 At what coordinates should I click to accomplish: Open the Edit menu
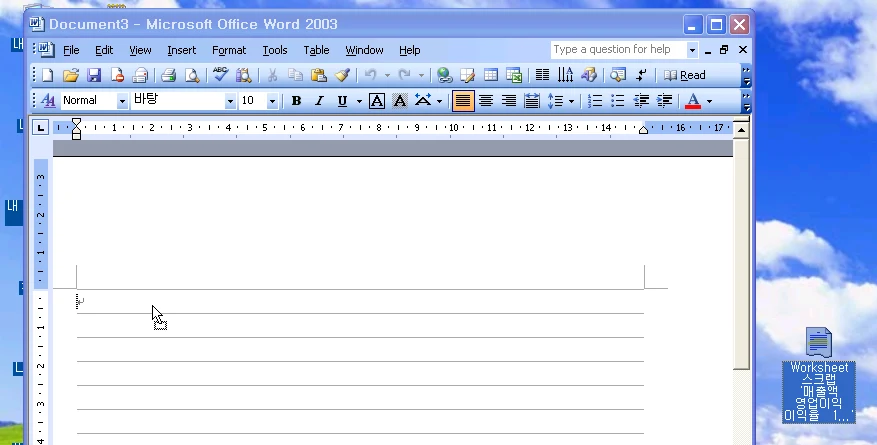click(104, 50)
